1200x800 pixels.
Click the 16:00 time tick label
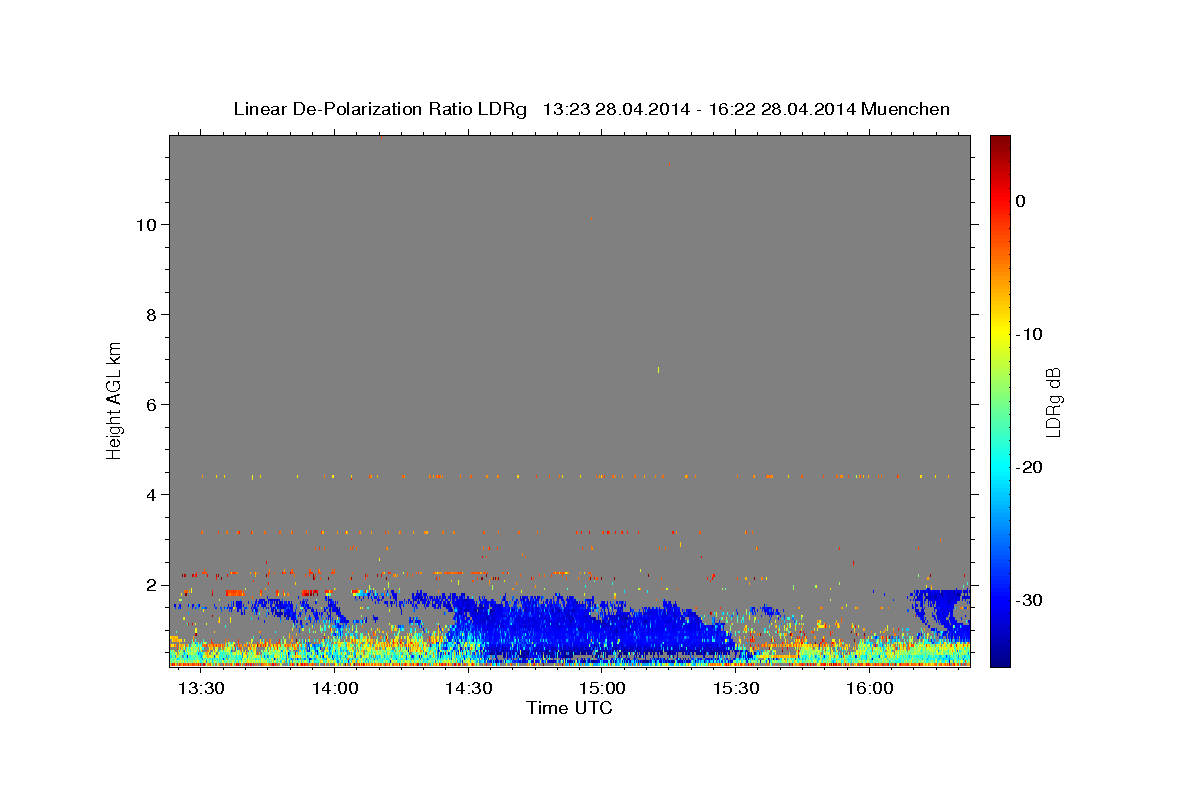[870, 689]
